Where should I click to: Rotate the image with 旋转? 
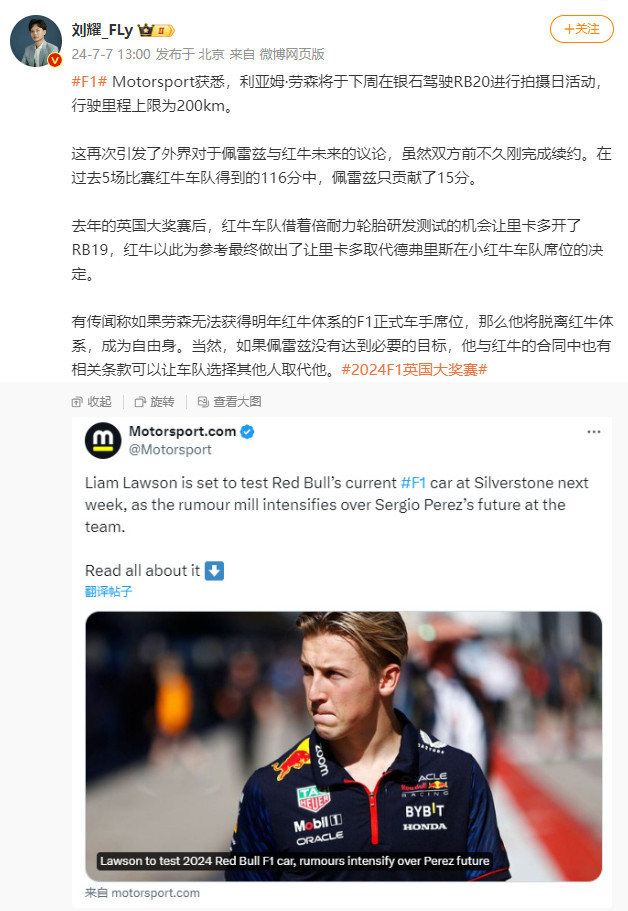point(155,401)
